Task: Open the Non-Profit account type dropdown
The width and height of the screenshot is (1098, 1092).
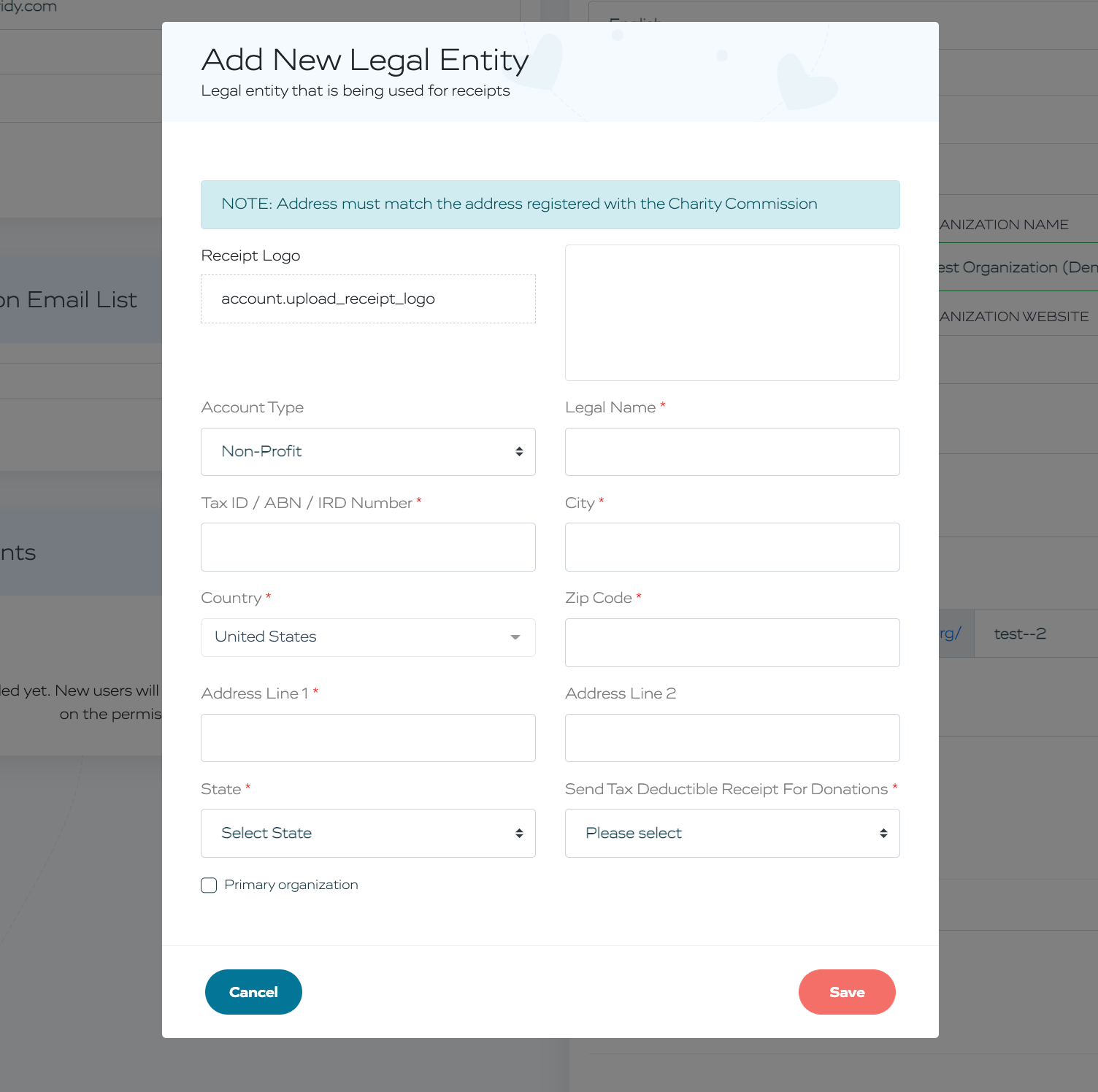Action: tap(368, 452)
